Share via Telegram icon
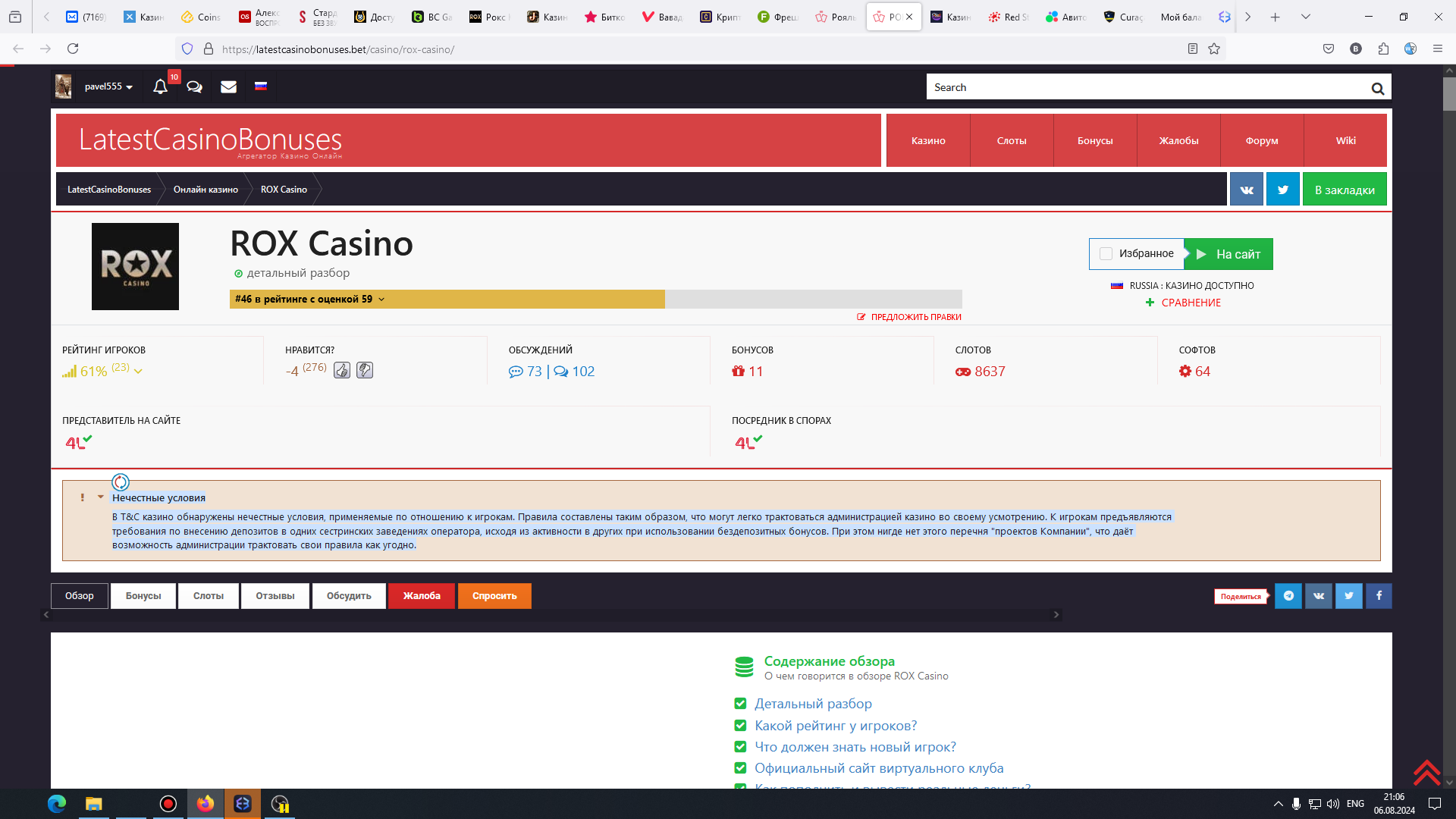The width and height of the screenshot is (1456, 819). pos(1288,596)
